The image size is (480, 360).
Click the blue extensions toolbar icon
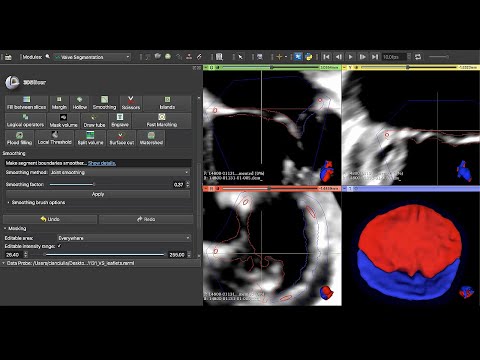[298, 57]
